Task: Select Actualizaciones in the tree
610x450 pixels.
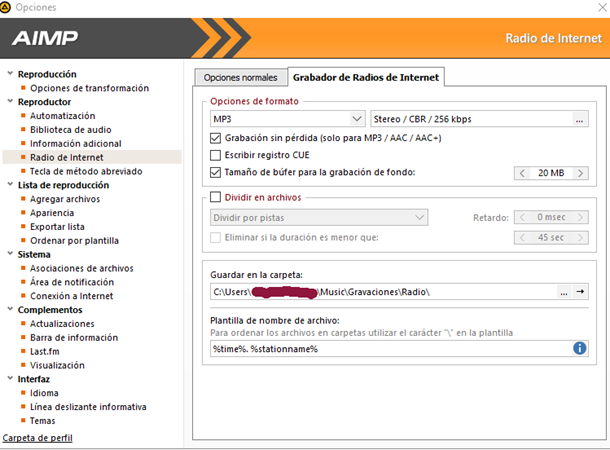Action: 62,324
